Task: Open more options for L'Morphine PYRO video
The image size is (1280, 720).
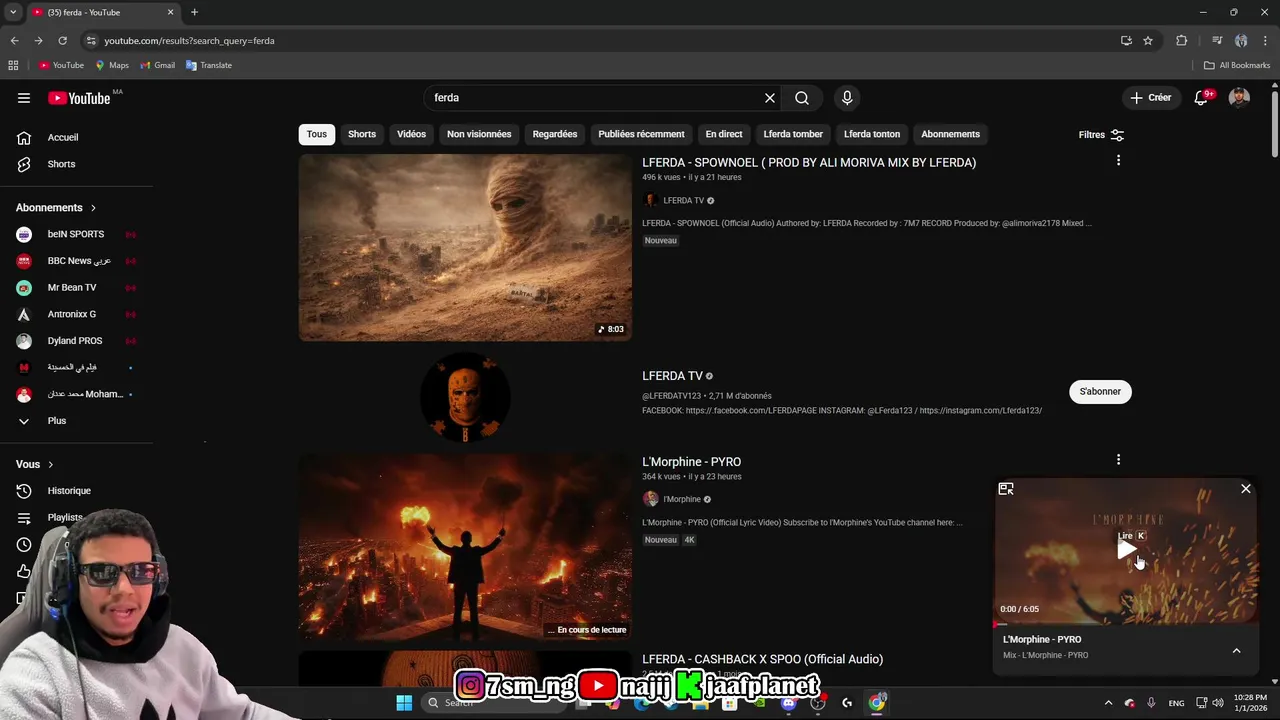Action: [x=1118, y=460]
